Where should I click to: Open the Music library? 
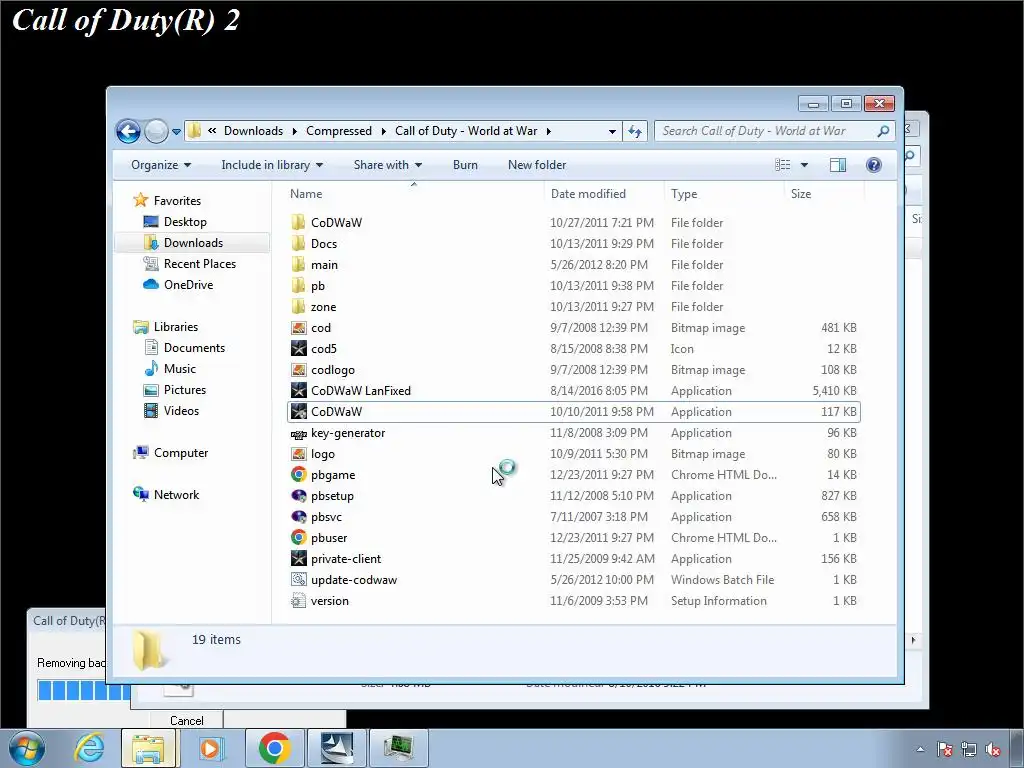pos(170,369)
